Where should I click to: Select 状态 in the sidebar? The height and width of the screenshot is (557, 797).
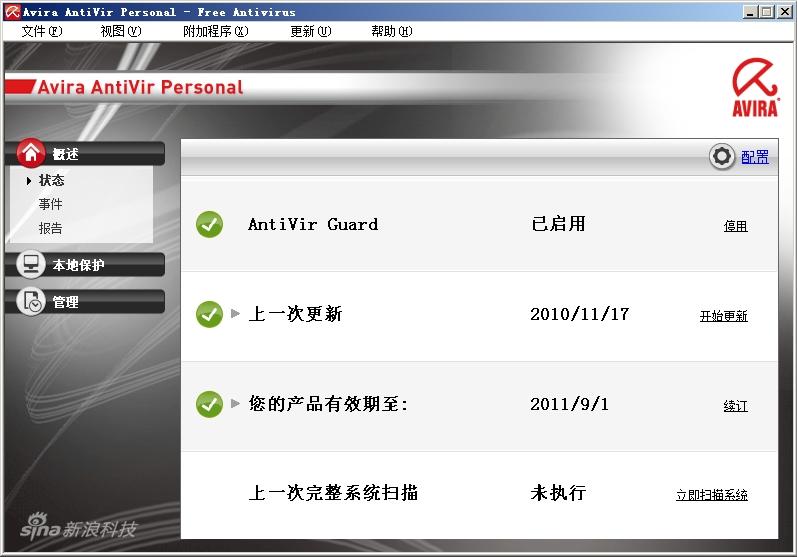coord(51,180)
